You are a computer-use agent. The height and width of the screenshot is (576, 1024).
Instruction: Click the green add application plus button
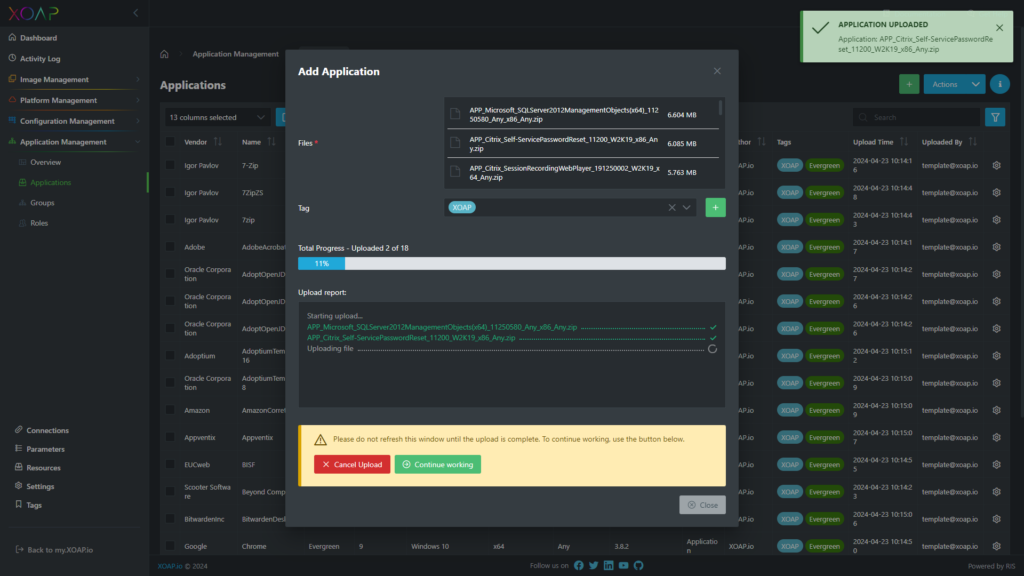tap(908, 84)
